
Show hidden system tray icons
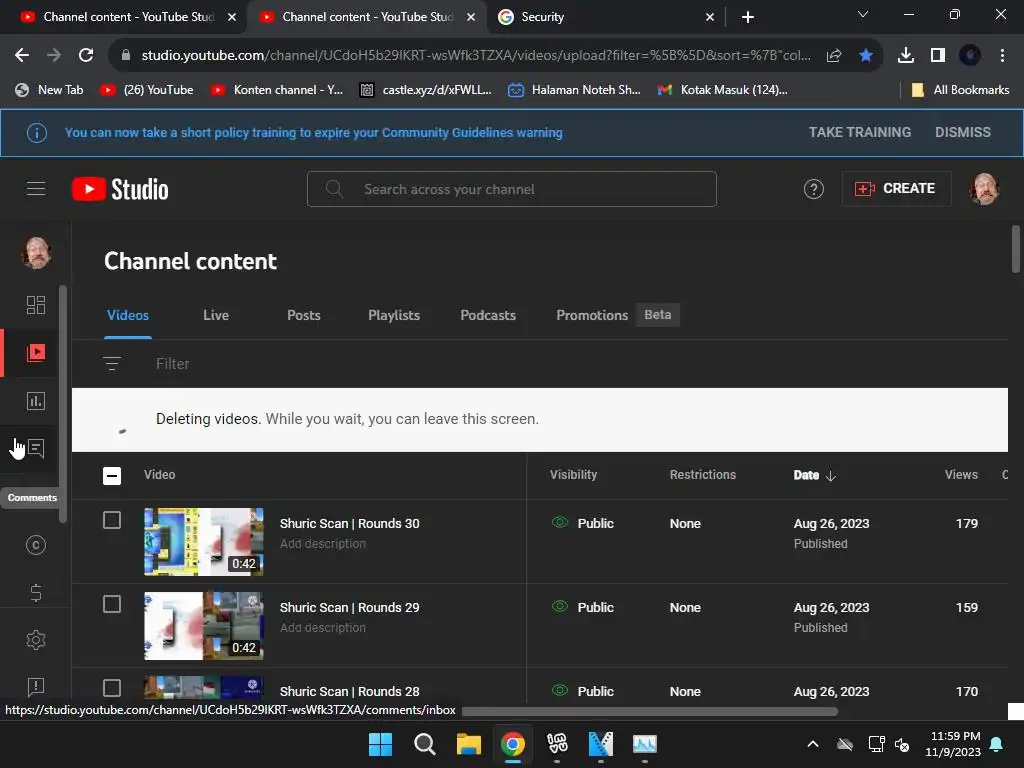pyautogui.click(x=813, y=744)
